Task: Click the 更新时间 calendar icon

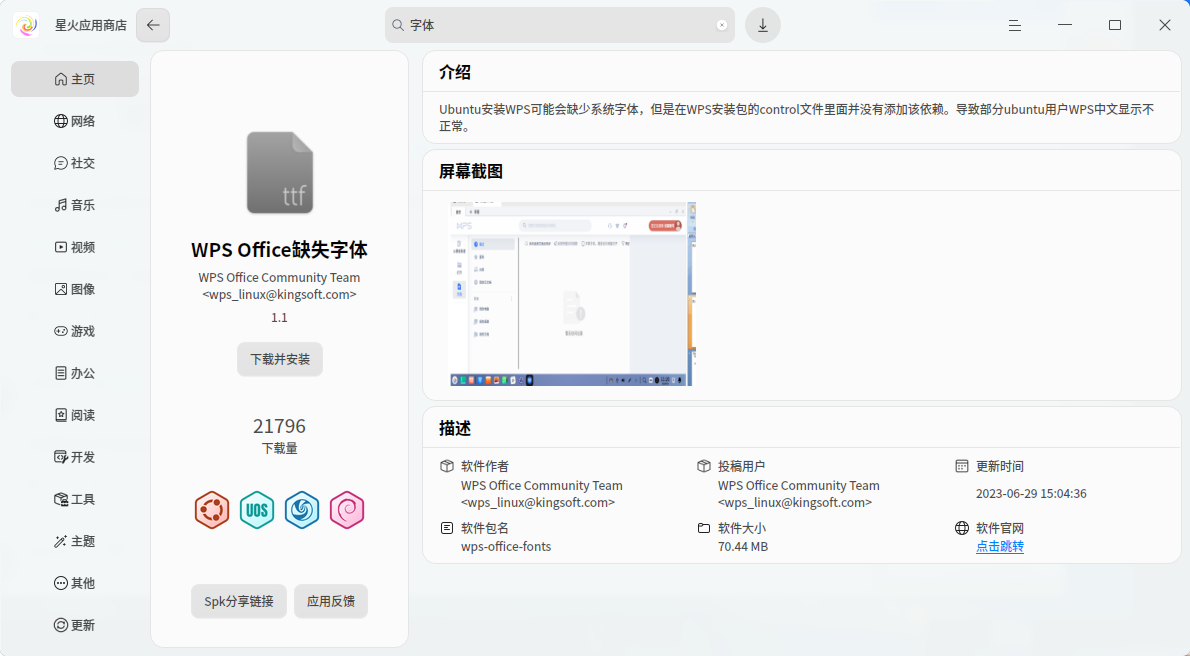Action: (x=962, y=466)
